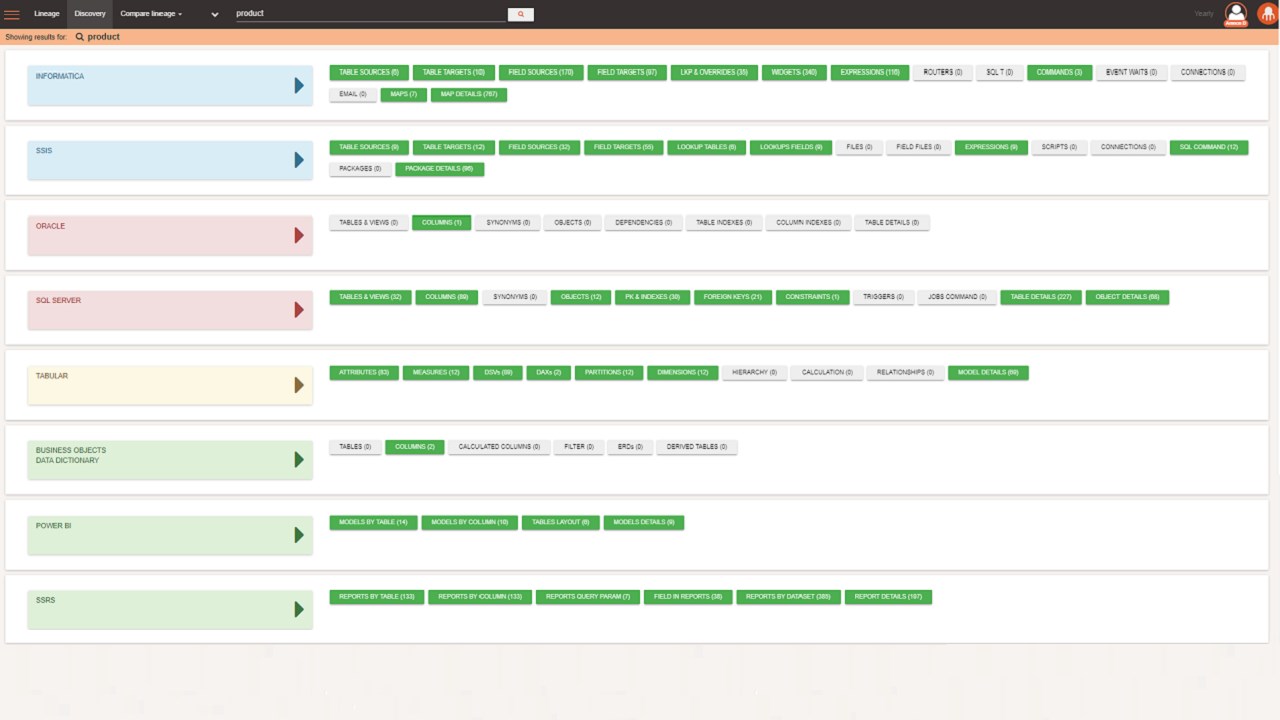The height and width of the screenshot is (720, 1280).
Task: Click Informatica Routers (0) button
Action: click(943, 73)
